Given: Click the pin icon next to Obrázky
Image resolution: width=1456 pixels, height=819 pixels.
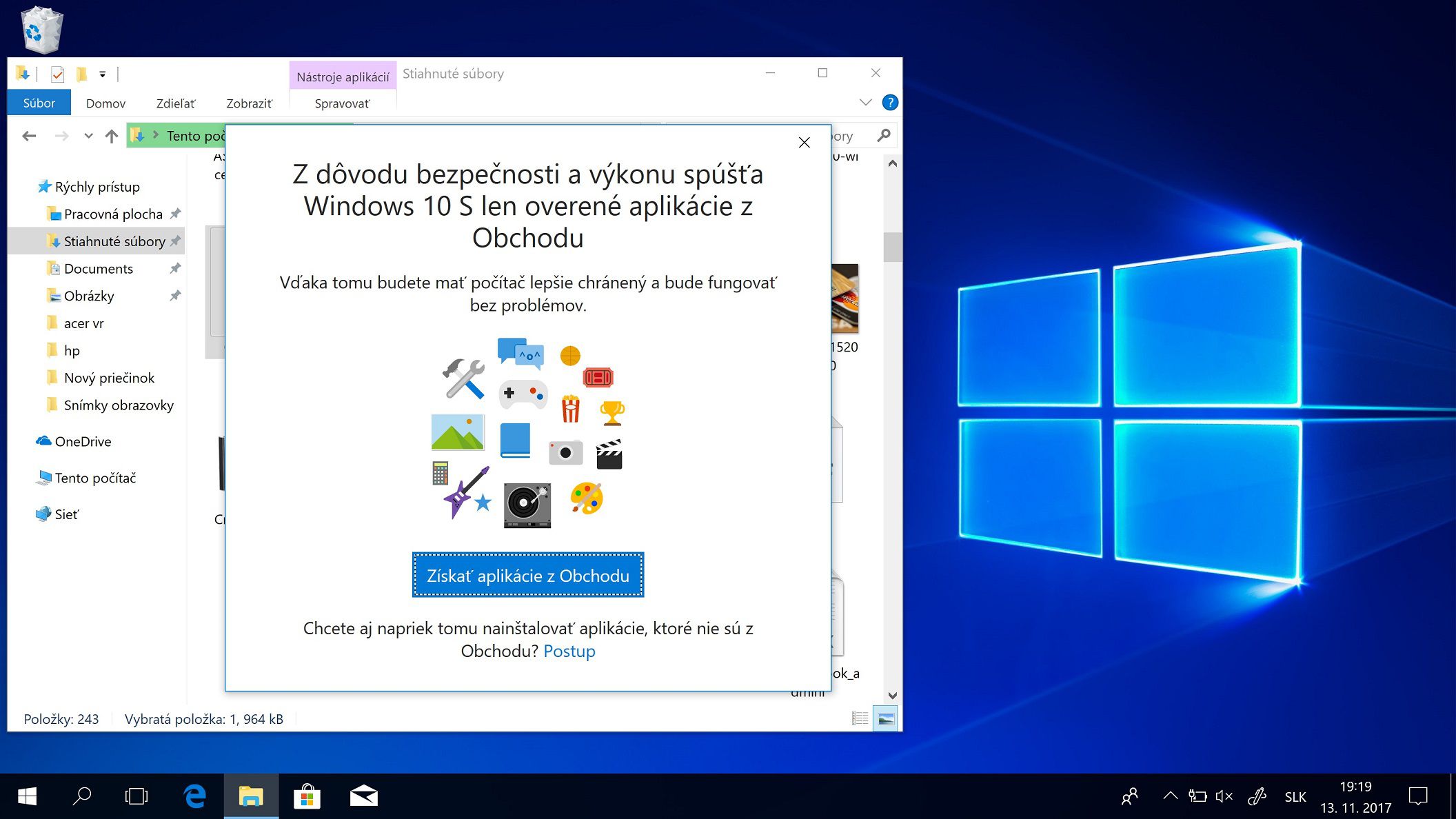Looking at the screenshot, I should (x=175, y=296).
